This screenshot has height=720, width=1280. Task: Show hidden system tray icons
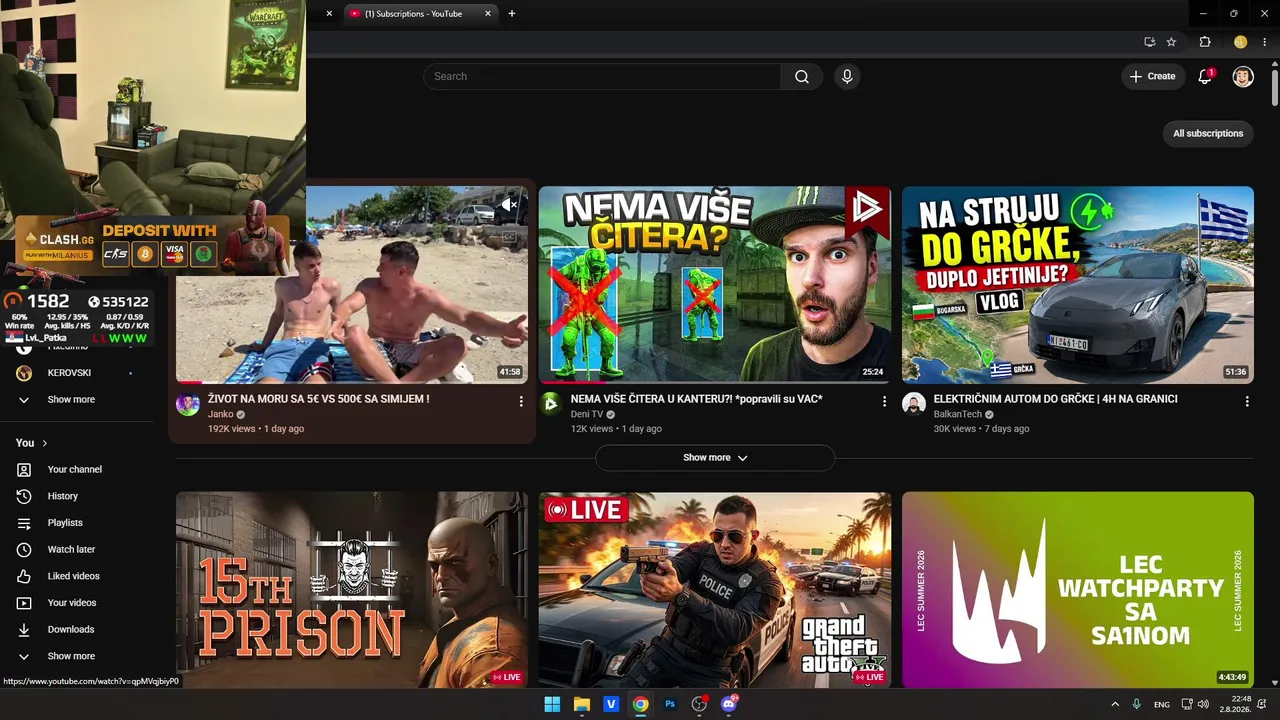pos(1115,704)
